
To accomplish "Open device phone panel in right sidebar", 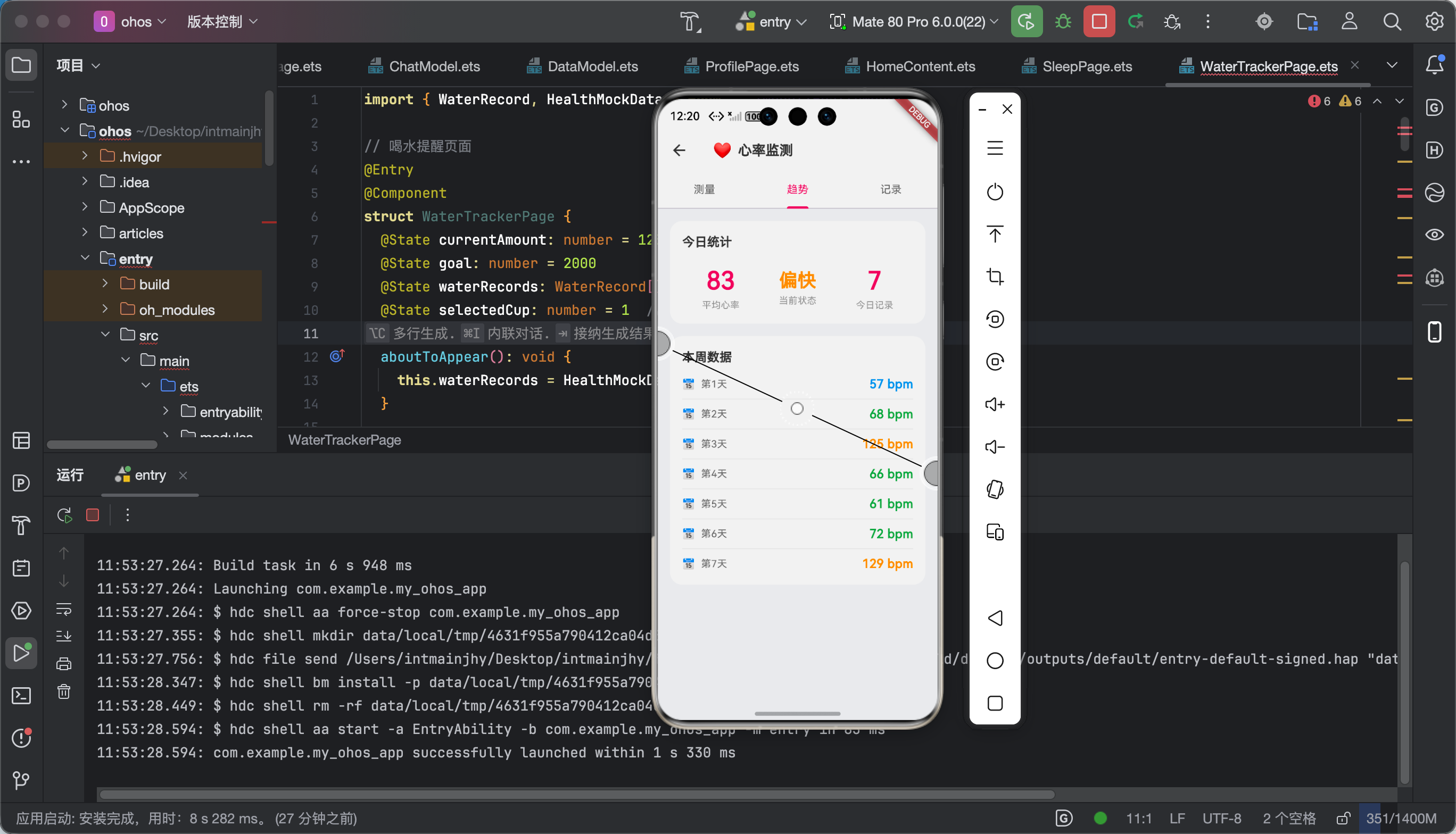I will tap(1435, 332).
